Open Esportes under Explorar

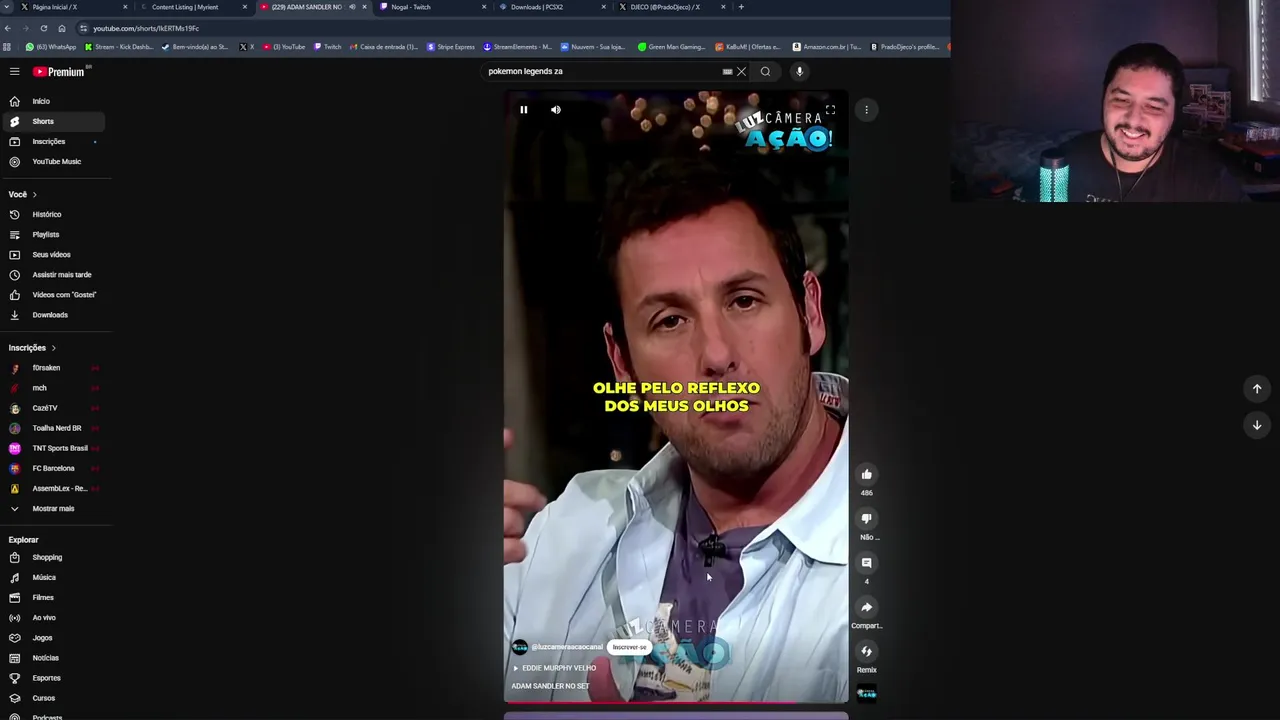pyautogui.click(x=52, y=678)
